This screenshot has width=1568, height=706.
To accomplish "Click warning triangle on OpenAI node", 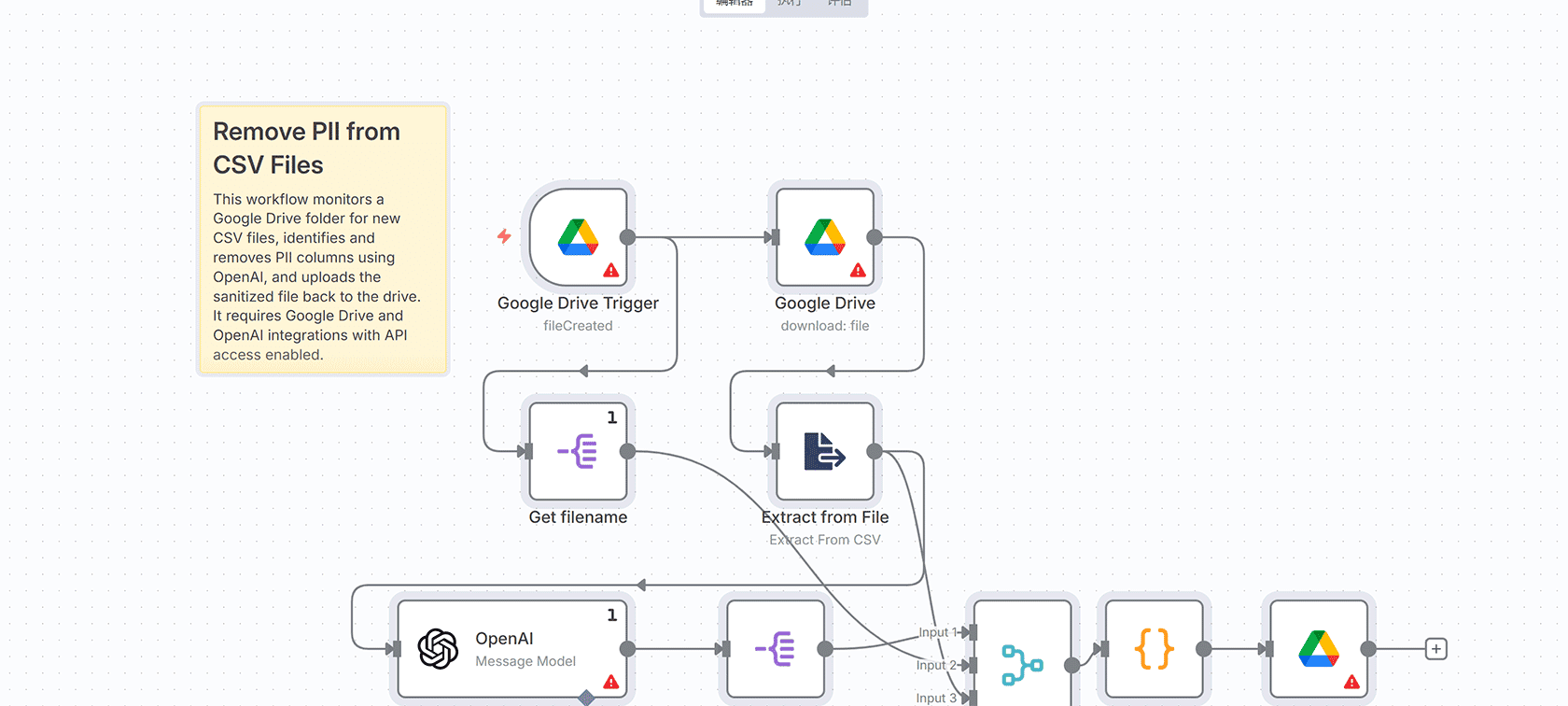I will coord(611,683).
